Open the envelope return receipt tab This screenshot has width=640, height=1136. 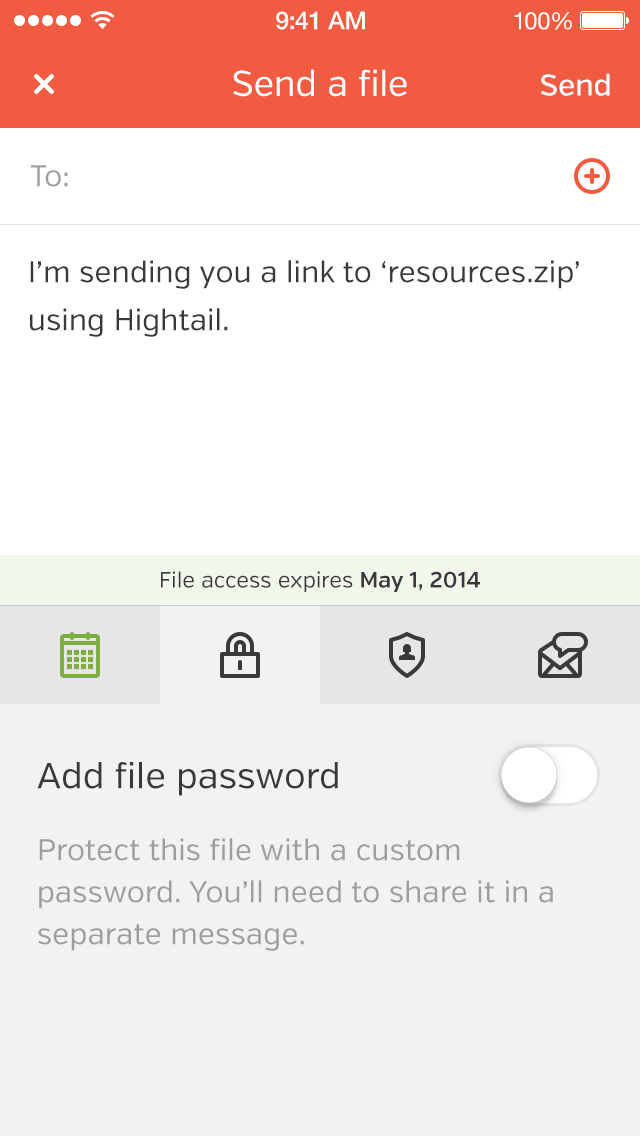pos(562,655)
